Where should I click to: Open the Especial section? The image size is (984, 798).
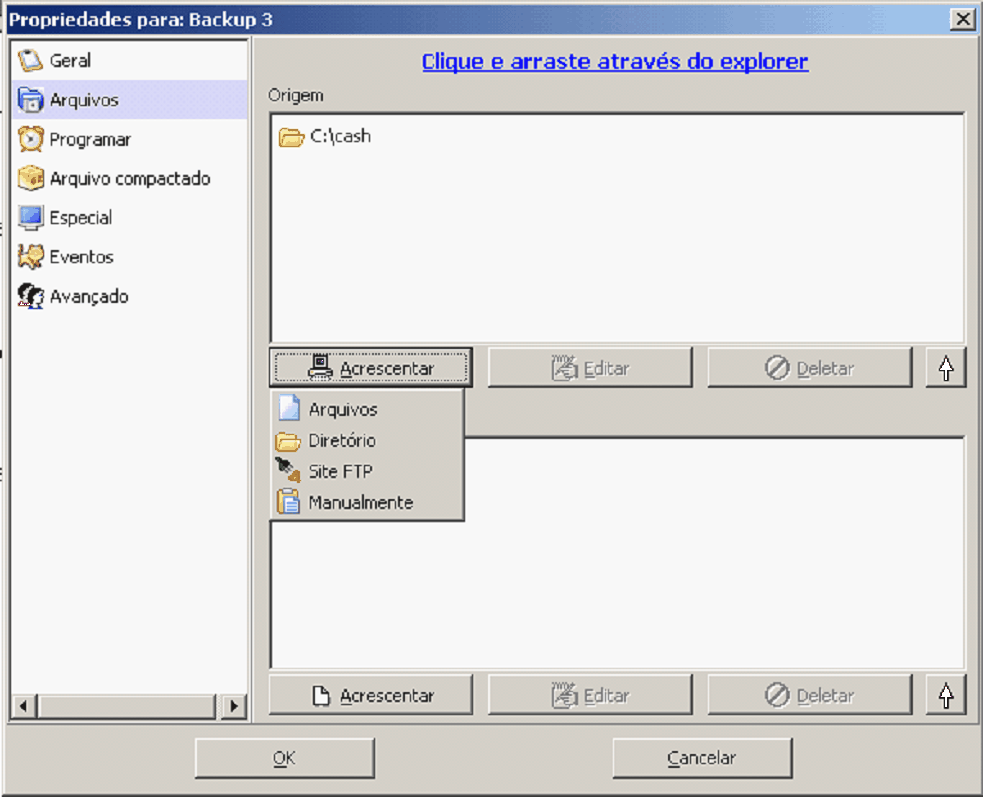click(80, 218)
